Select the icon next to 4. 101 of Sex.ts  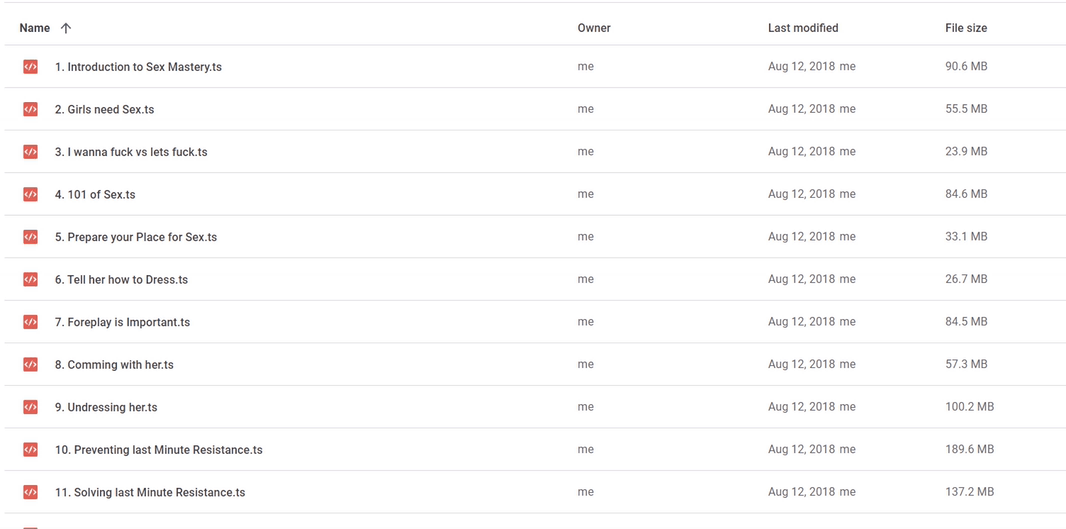coord(30,194)
